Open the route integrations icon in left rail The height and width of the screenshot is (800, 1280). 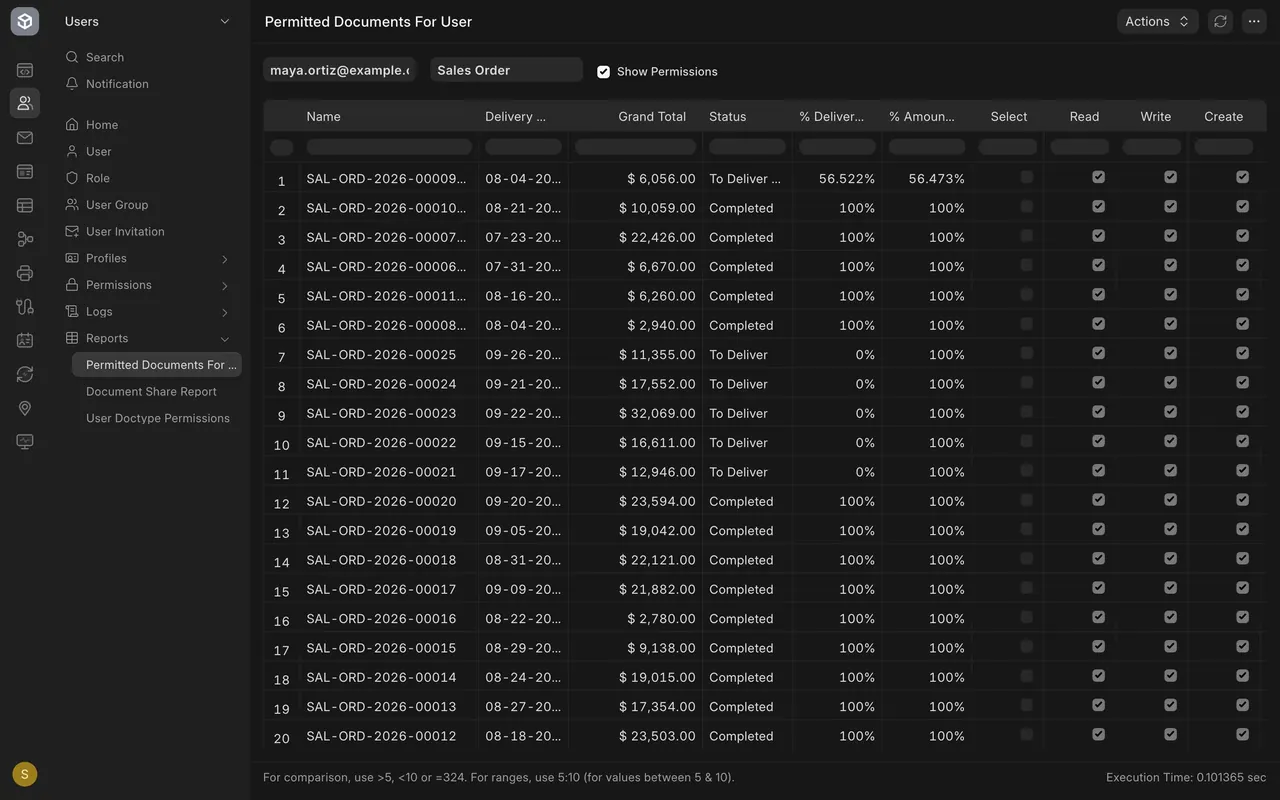click(x=25, y=307)
